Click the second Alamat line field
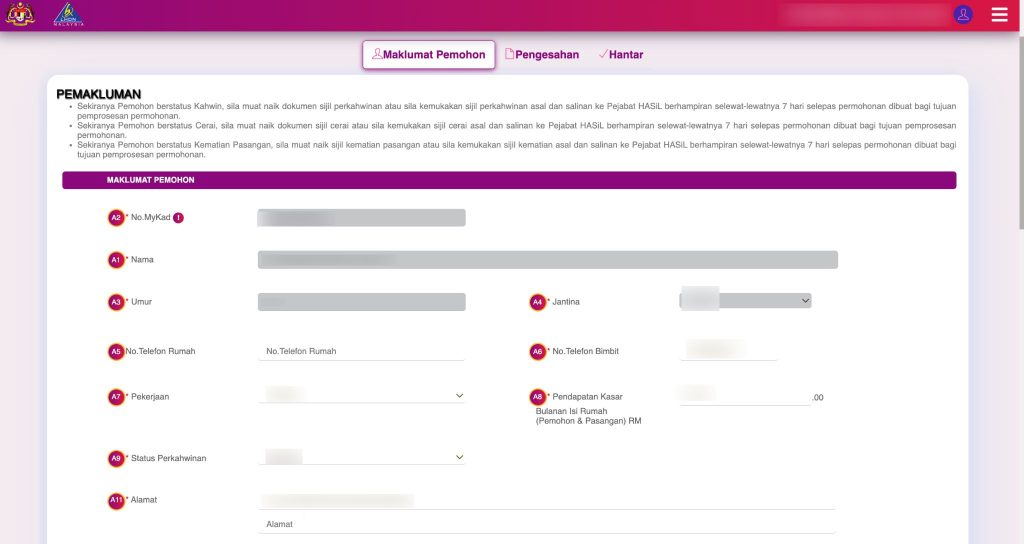This screenshot has height=544, width=1024. tap(546, 524)
